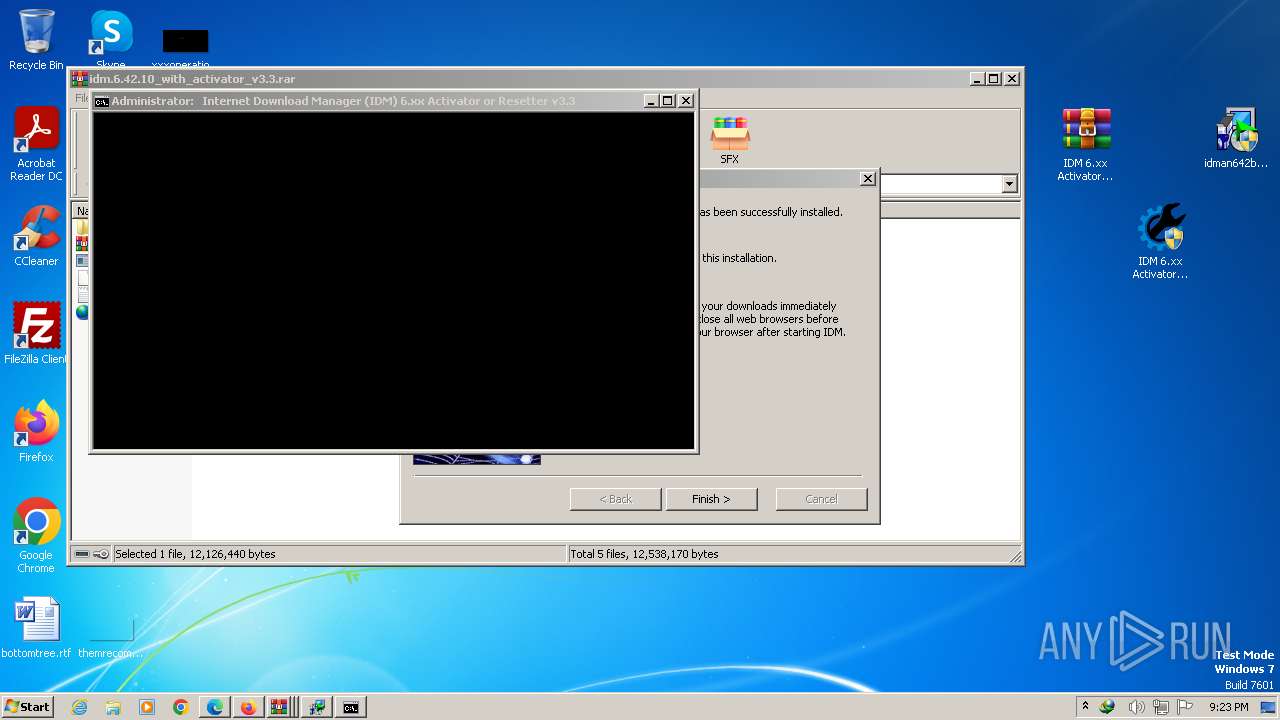Maximize the Activator command prompt window
This screenshot has height=720, width=1280.
click(x=668, y=101)
